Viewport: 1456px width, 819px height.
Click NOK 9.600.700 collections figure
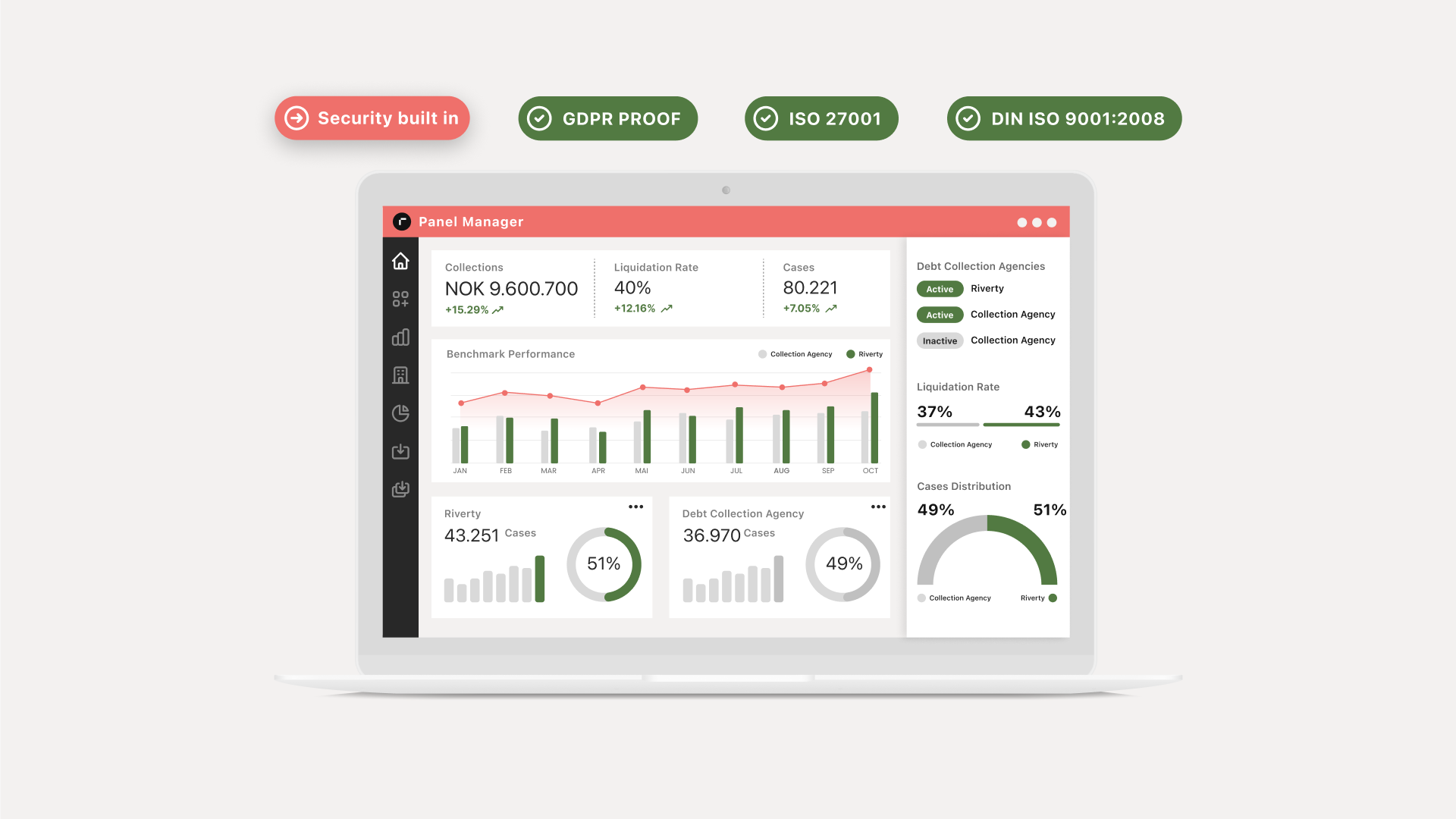coord(512,289)
